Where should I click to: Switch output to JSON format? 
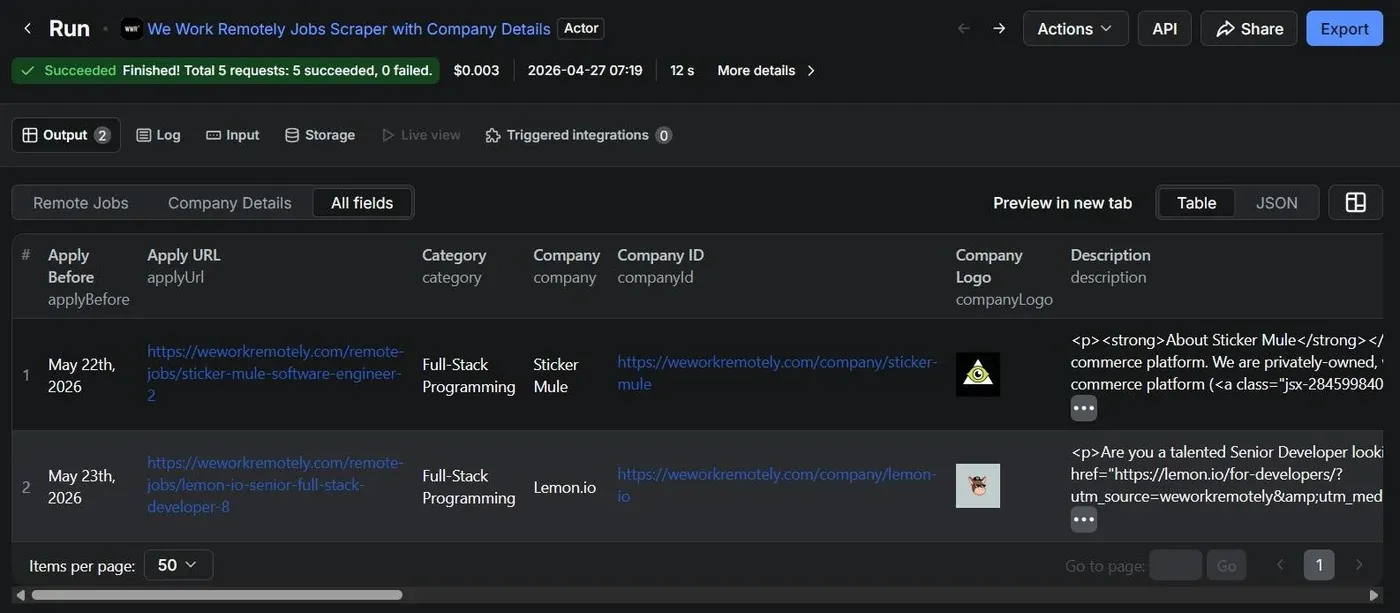[1277, 203]
